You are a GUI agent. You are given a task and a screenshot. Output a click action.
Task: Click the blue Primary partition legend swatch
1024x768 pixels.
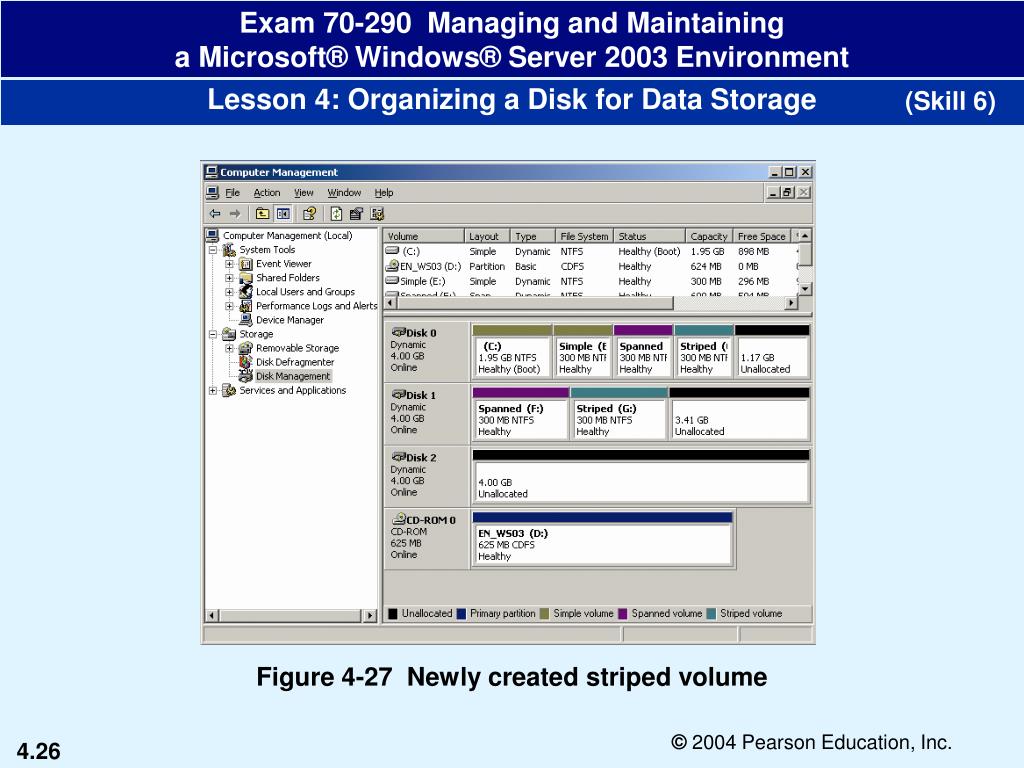pos(461,614)
